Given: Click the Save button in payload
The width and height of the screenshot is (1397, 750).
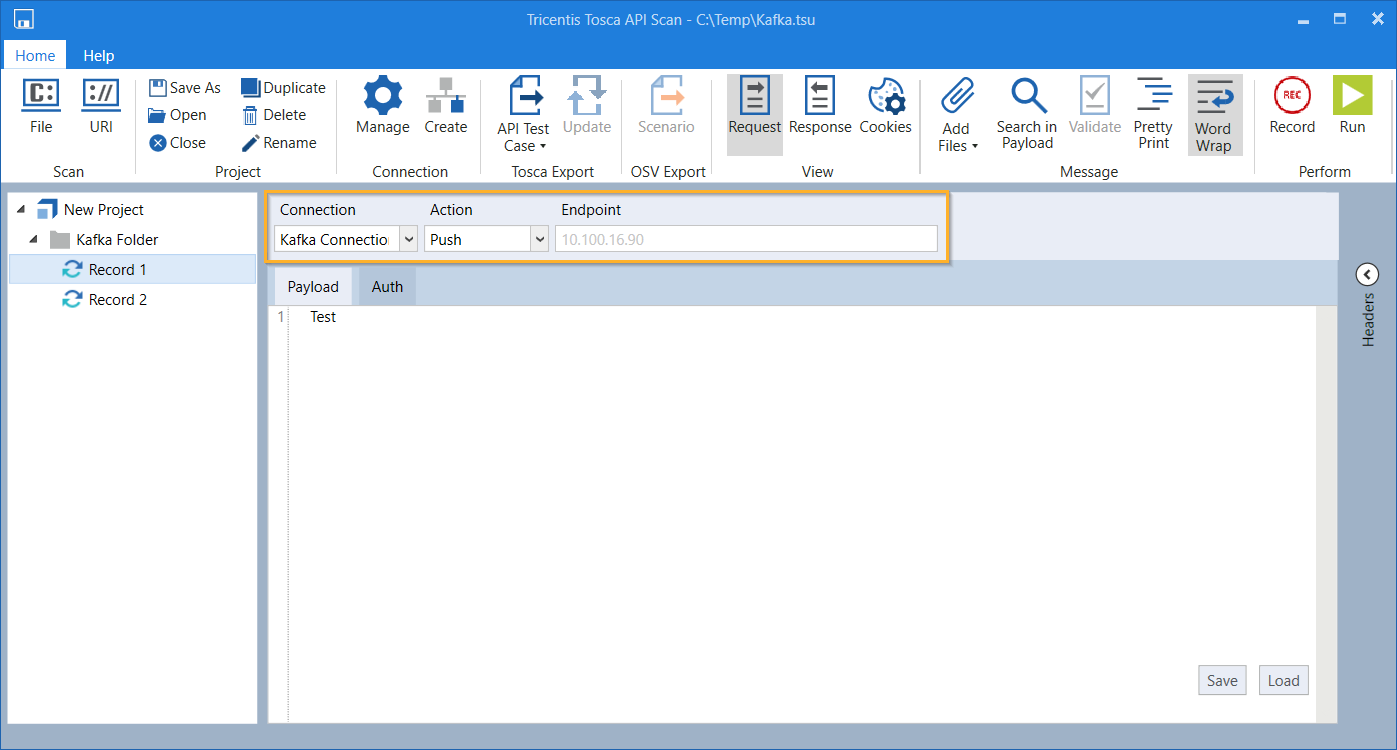Looking at the screenshot, I should (1222, 681).
